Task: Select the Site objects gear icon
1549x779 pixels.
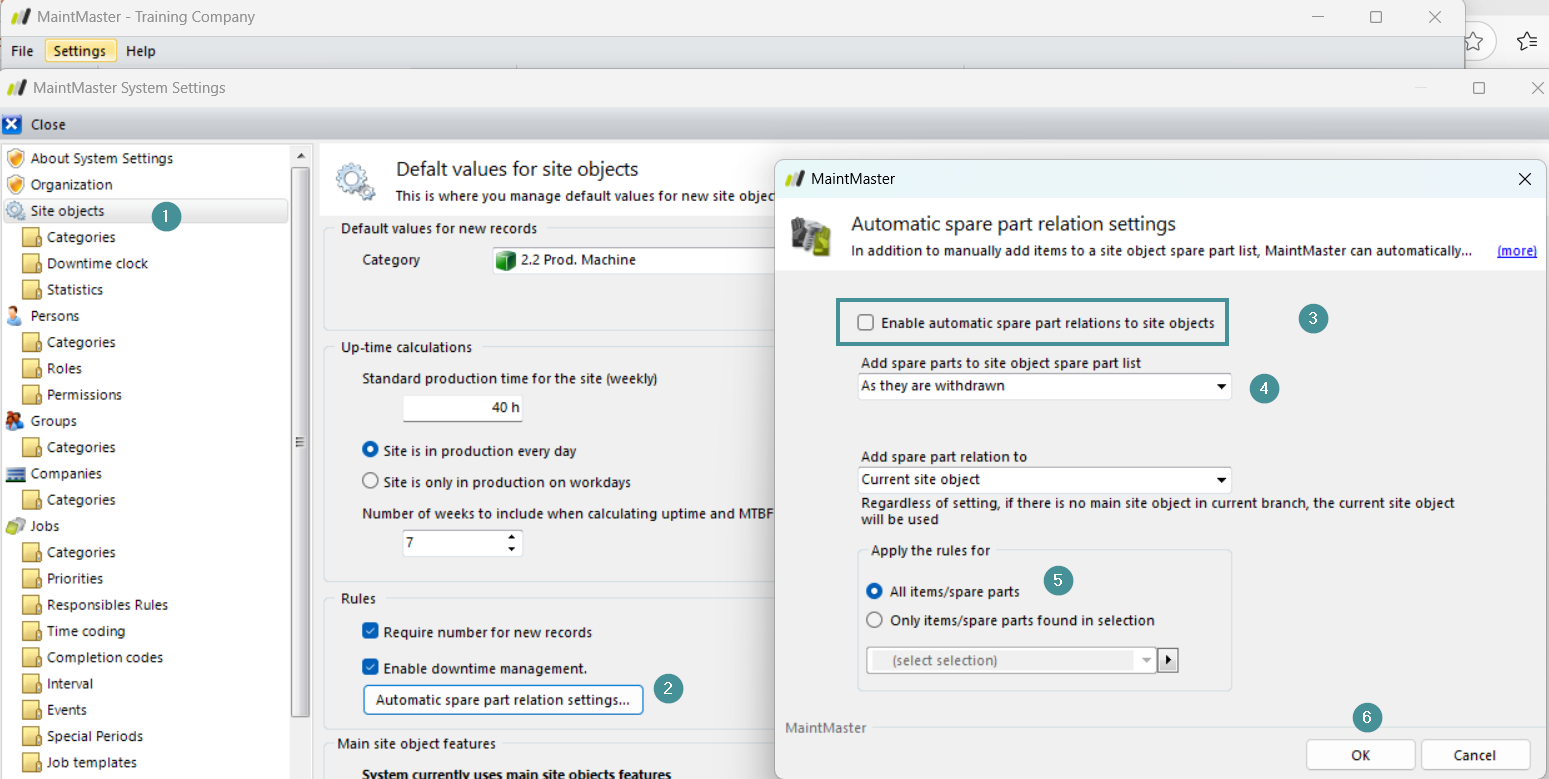Action: tap(15, 211)
